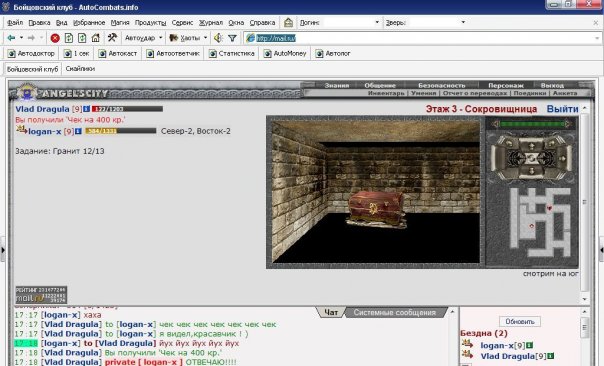Image resolution: width=604 pixels, height=366 pixels.
Task: Click the center refresh button of the navigator
Action: tap(531, 158)
